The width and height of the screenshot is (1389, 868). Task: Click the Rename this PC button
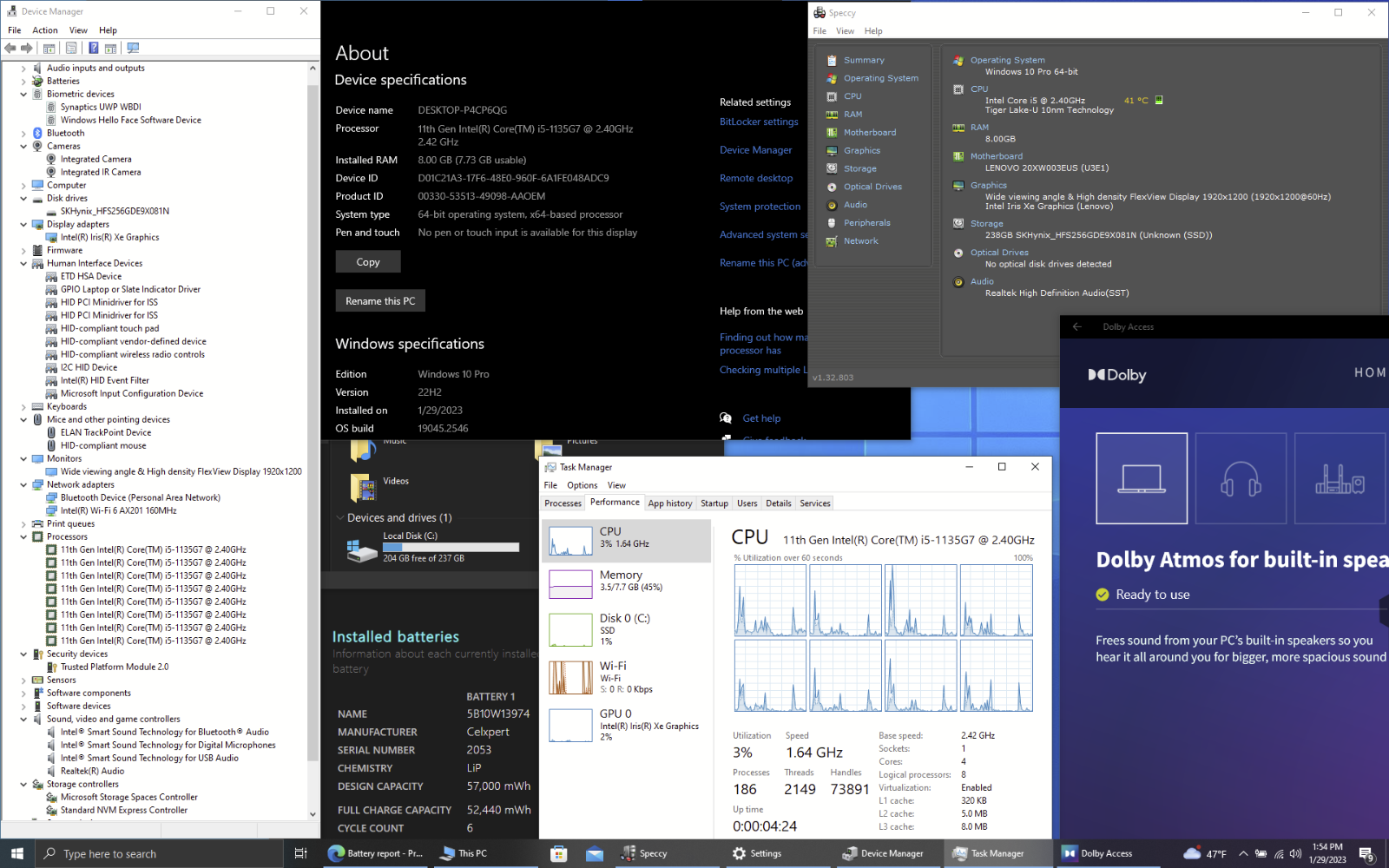[x=380, y=301]
